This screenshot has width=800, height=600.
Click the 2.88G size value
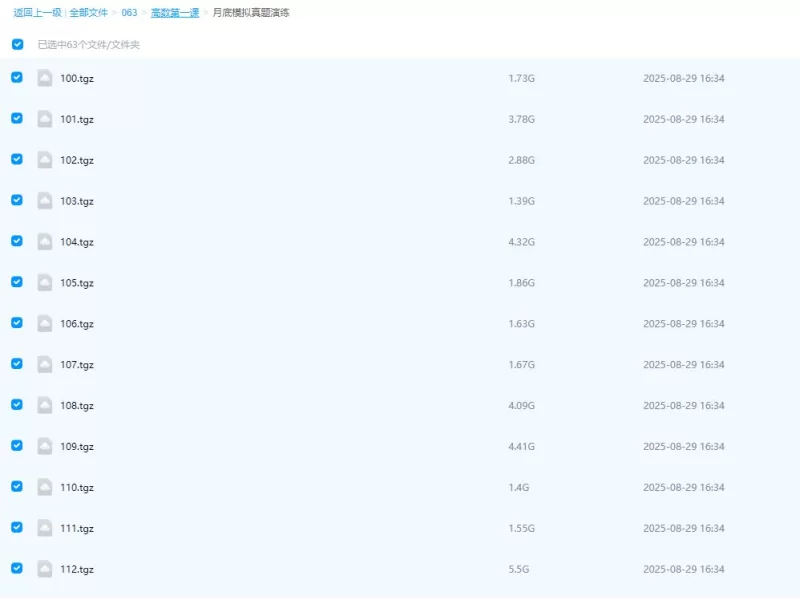pyautogui.click(x=521, y=160)
